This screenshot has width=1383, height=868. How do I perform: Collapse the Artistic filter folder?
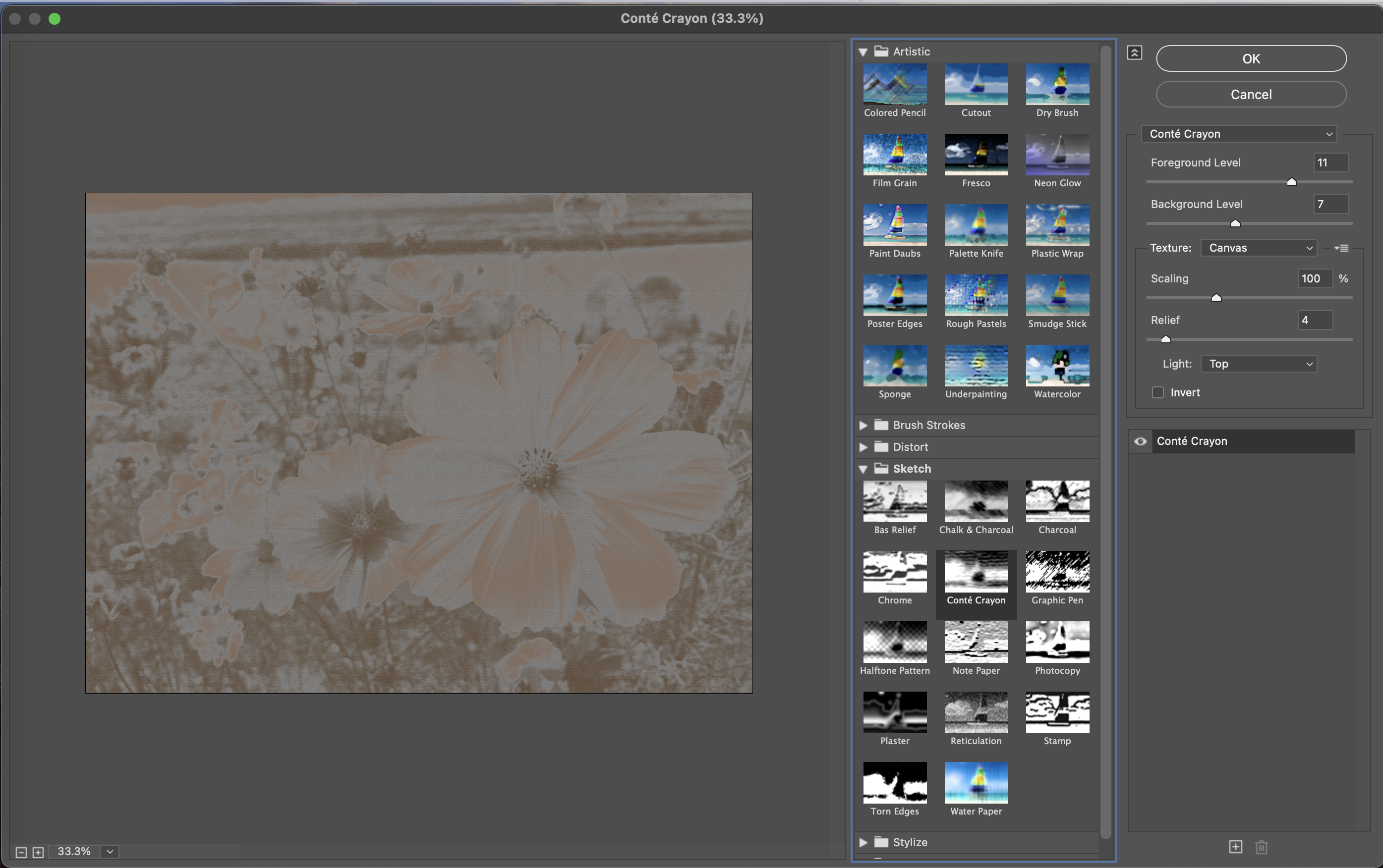click(x=863, y=52)
